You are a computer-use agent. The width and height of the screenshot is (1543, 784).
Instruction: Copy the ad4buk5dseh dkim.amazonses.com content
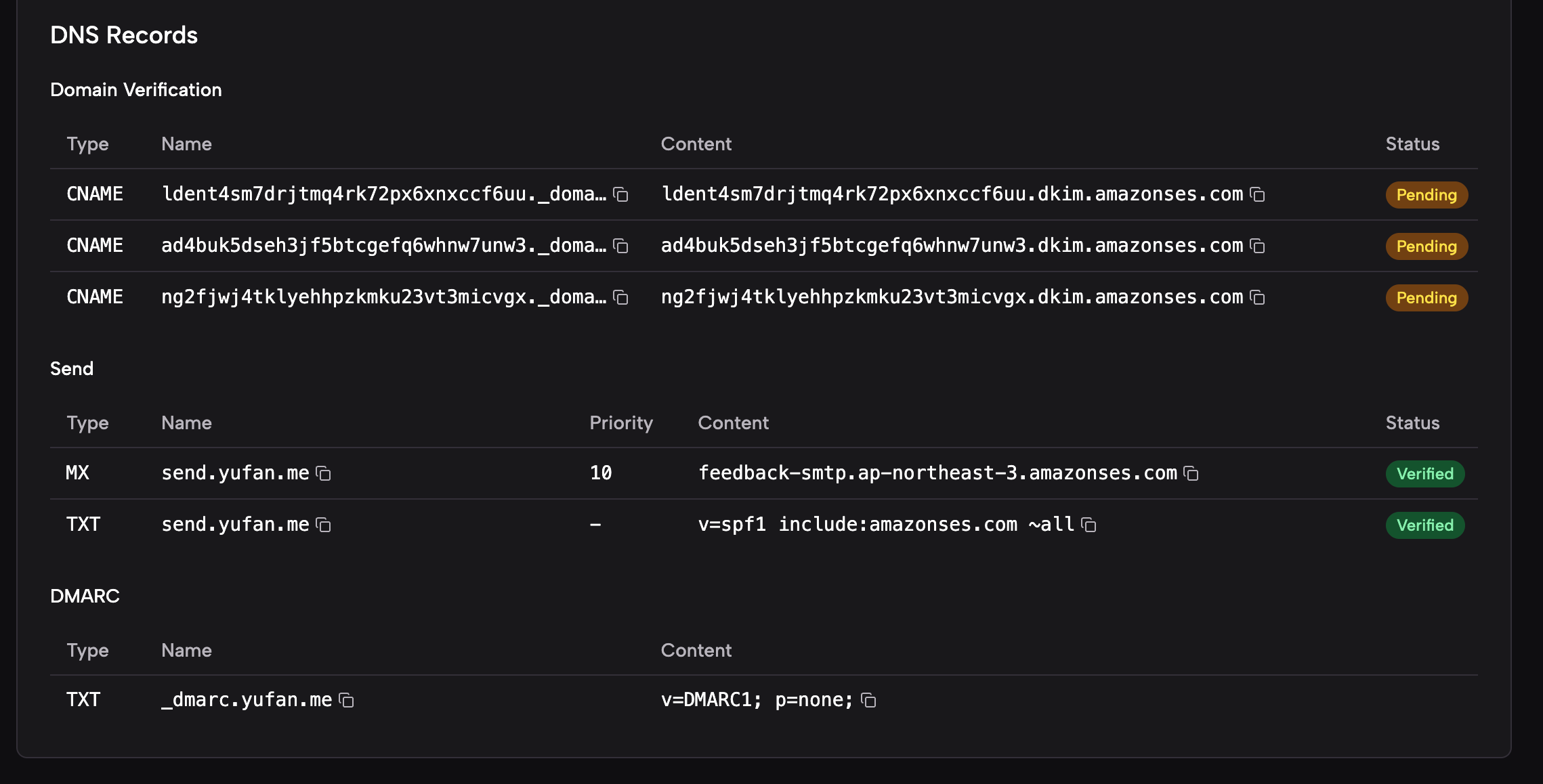[x=1257, y=246]
